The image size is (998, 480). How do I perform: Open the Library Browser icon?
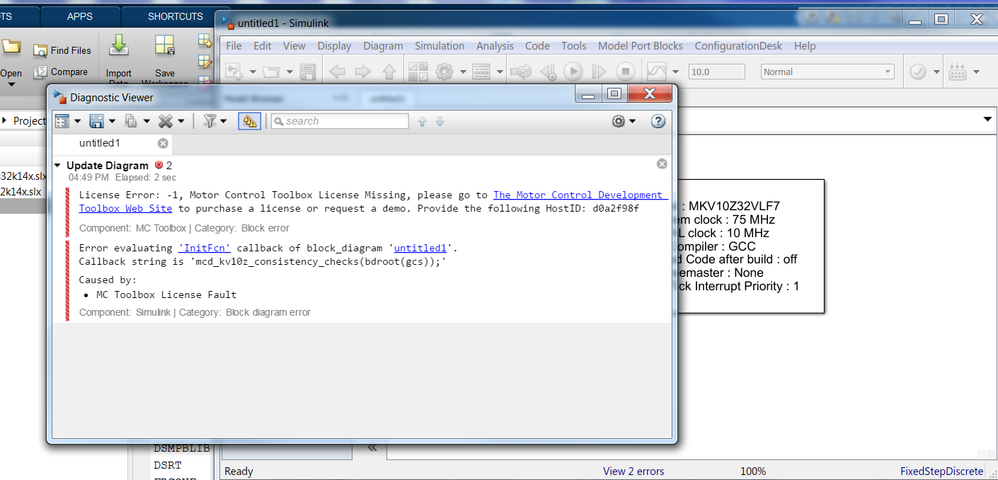(418, 72)
